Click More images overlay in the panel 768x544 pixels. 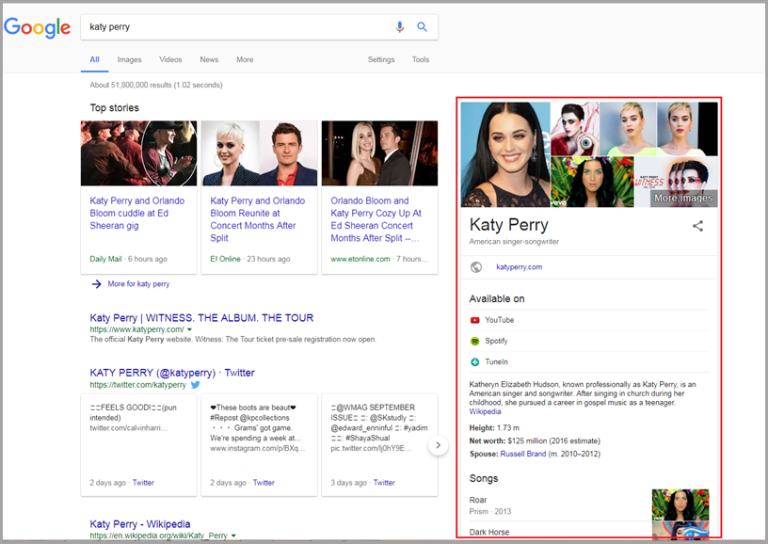pos(683,198)
